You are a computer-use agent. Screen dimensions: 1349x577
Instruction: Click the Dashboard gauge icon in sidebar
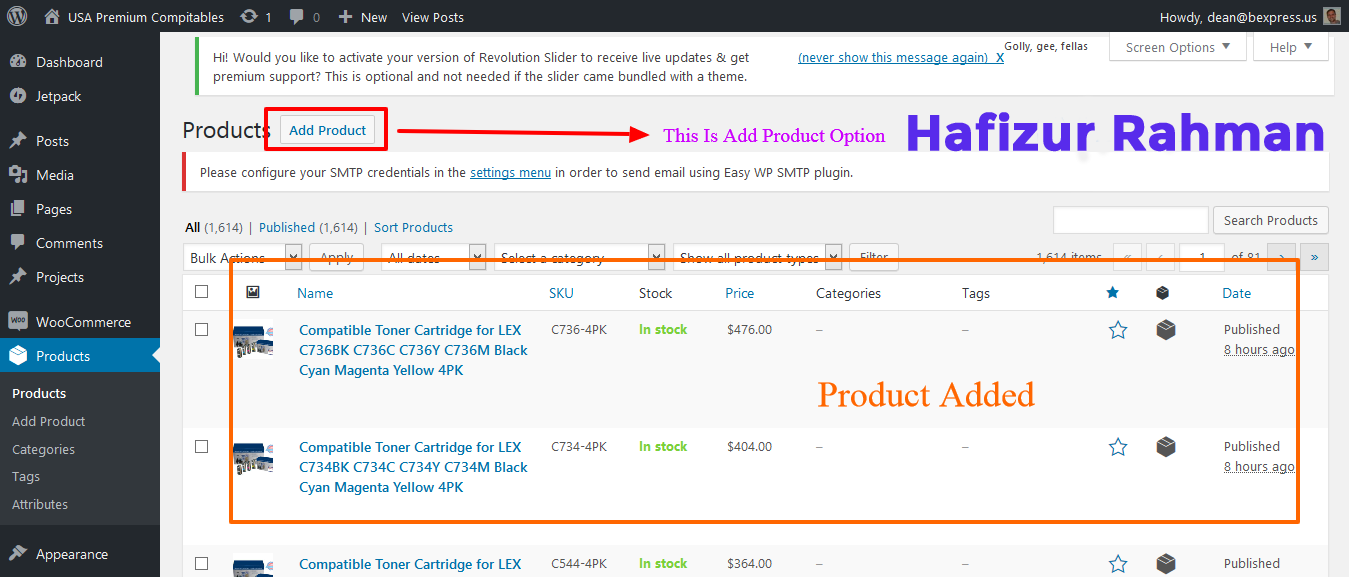(x=18, y=62)
